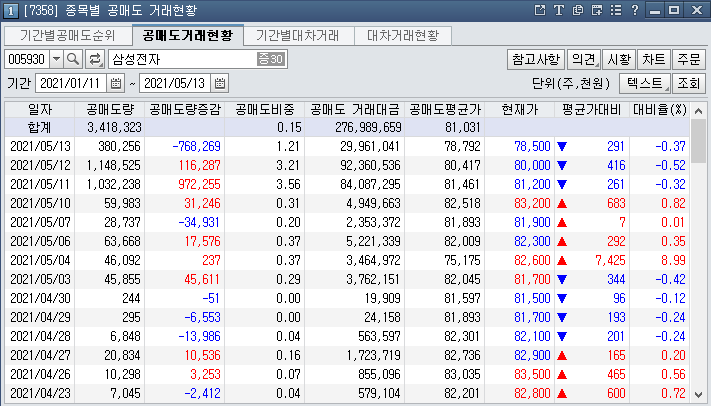Click the 공매도비중 column header
This screenshot has width=711, height=406.
pos(264,109)
